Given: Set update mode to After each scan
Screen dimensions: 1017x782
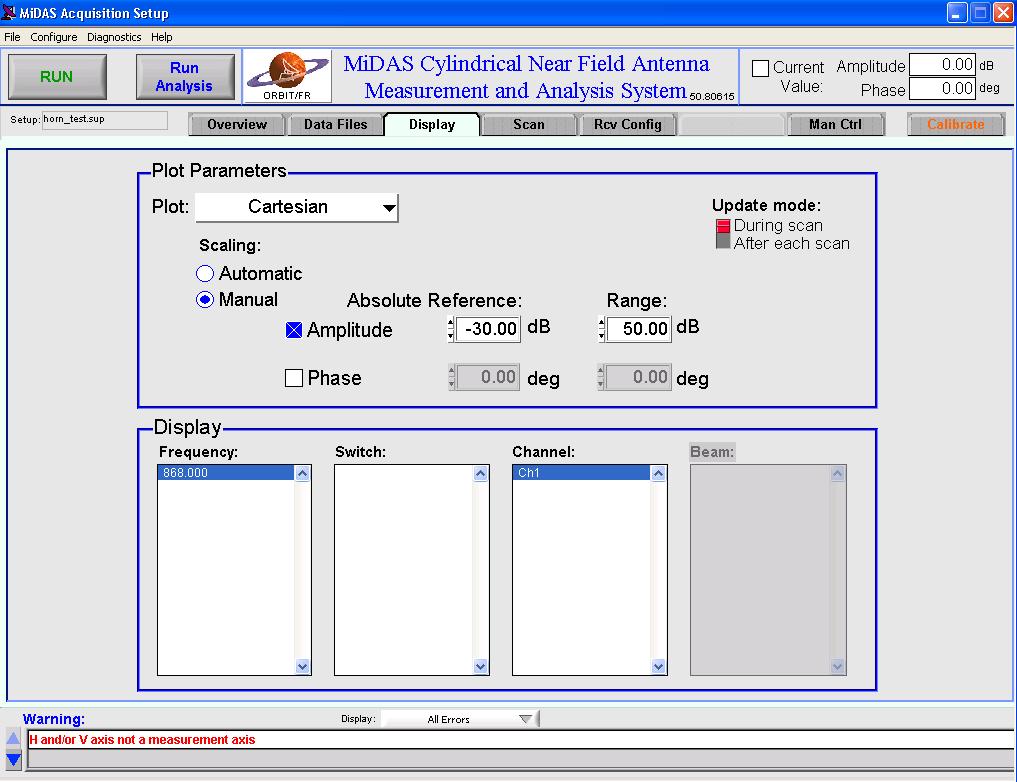Looking at the screenshot, I should coord(723,241).
